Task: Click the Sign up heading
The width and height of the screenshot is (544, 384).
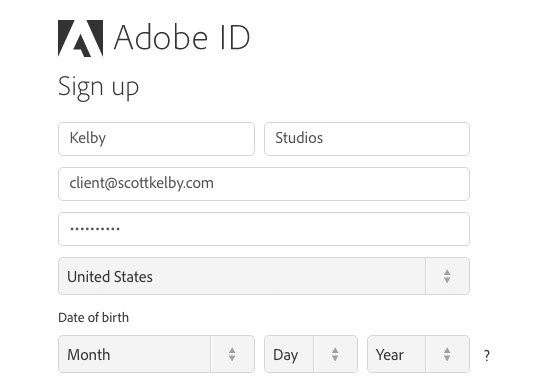Action: pyautogui.click(x=99, y=87)
